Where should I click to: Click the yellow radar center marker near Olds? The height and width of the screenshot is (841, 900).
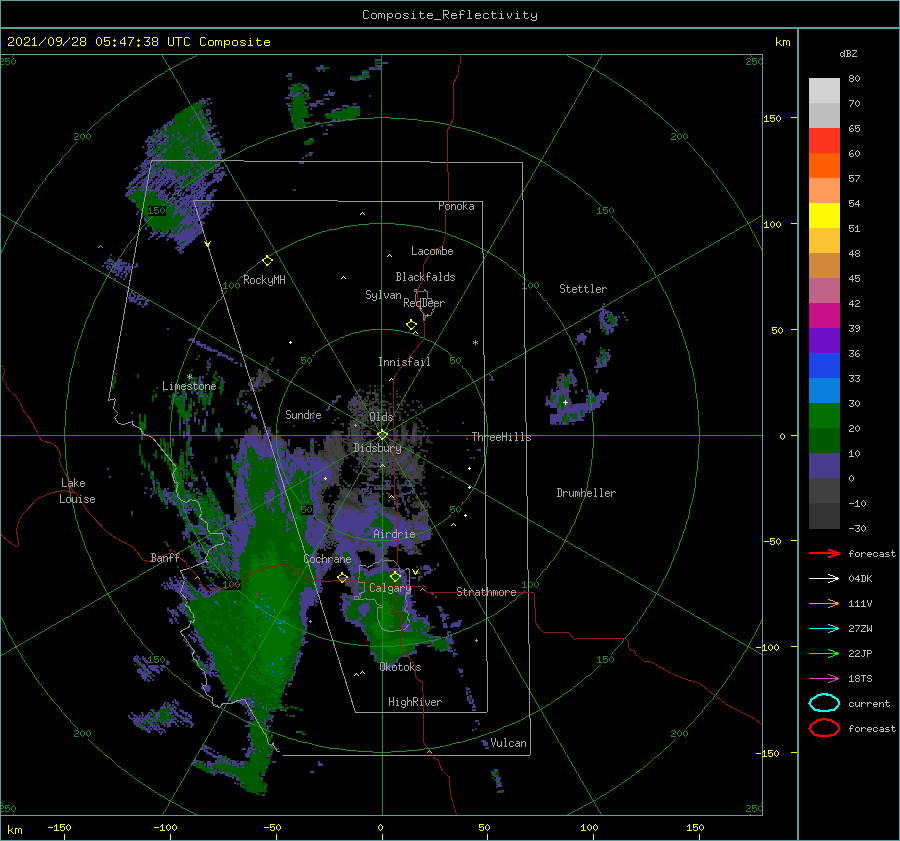click(382, 435)
